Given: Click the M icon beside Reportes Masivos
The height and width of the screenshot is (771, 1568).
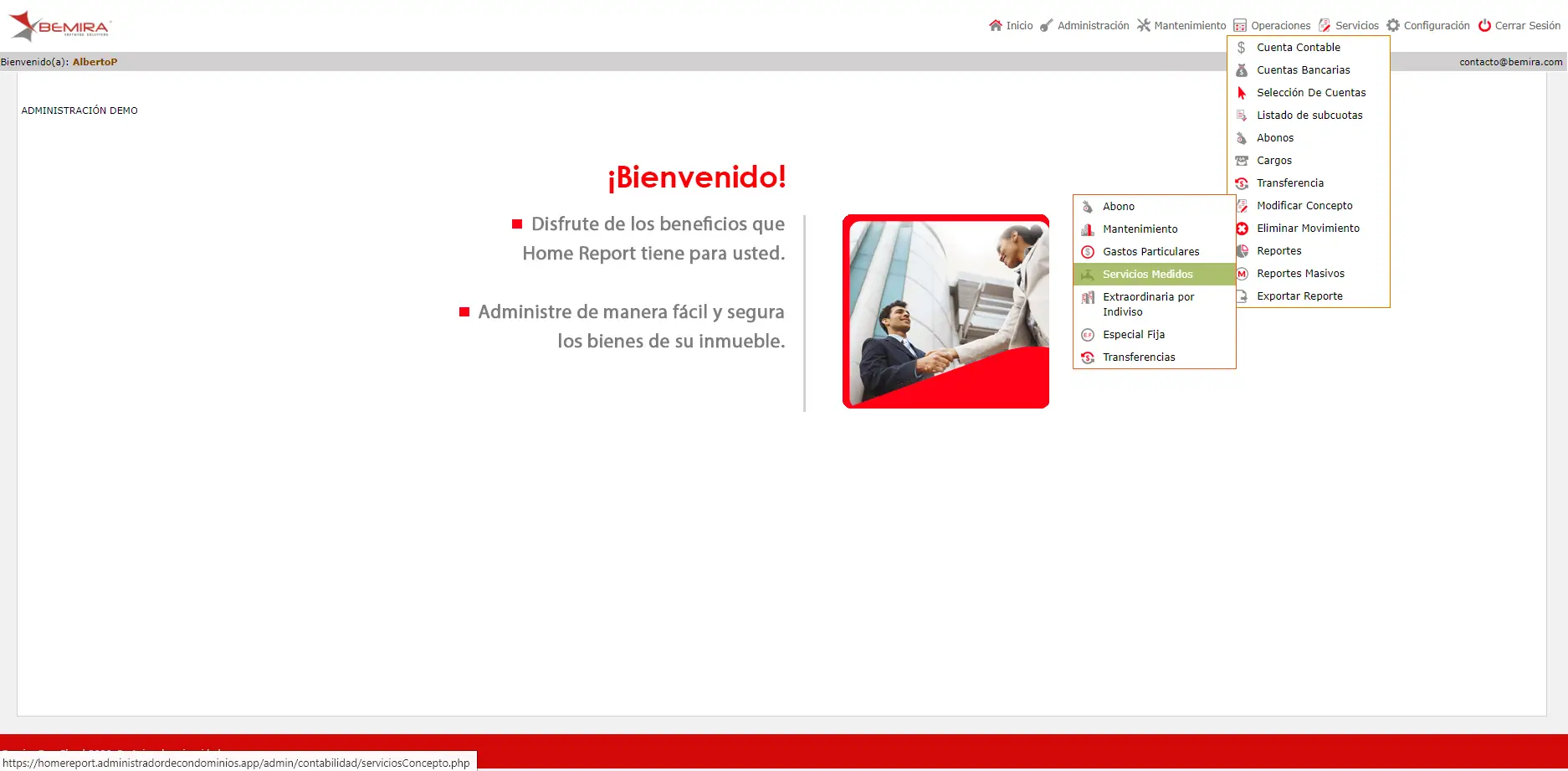Looking at the screenshot, I should [1243, 274].
